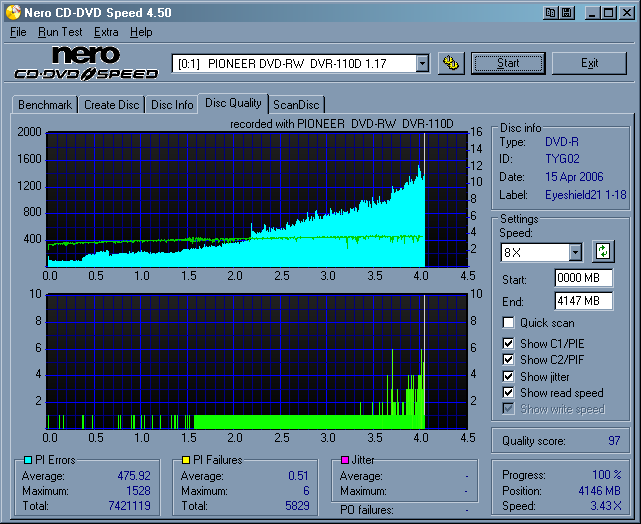Toggle the Quick scan checkbox
Viewport: 641px width, 524px height.
[x=508, y=322]
